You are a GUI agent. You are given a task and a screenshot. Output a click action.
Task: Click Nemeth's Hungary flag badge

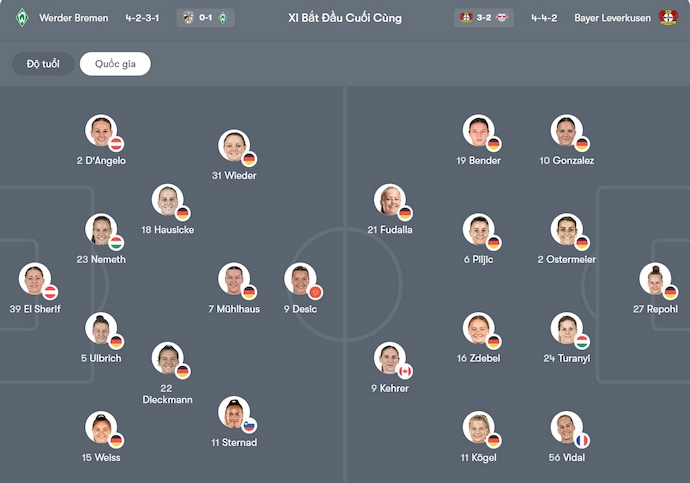point(116,243)
